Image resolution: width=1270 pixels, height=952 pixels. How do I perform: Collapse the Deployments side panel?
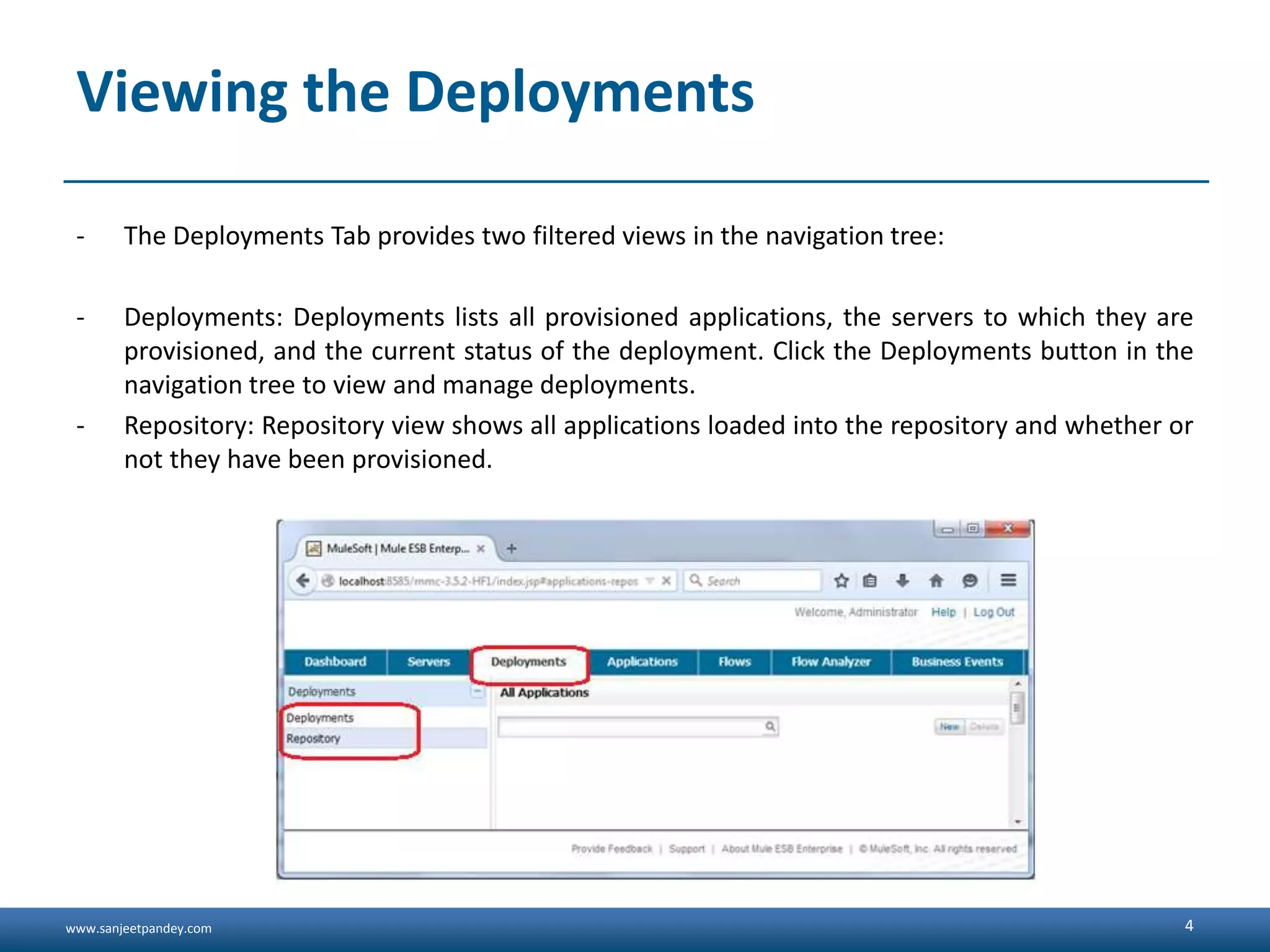(477, 691)
